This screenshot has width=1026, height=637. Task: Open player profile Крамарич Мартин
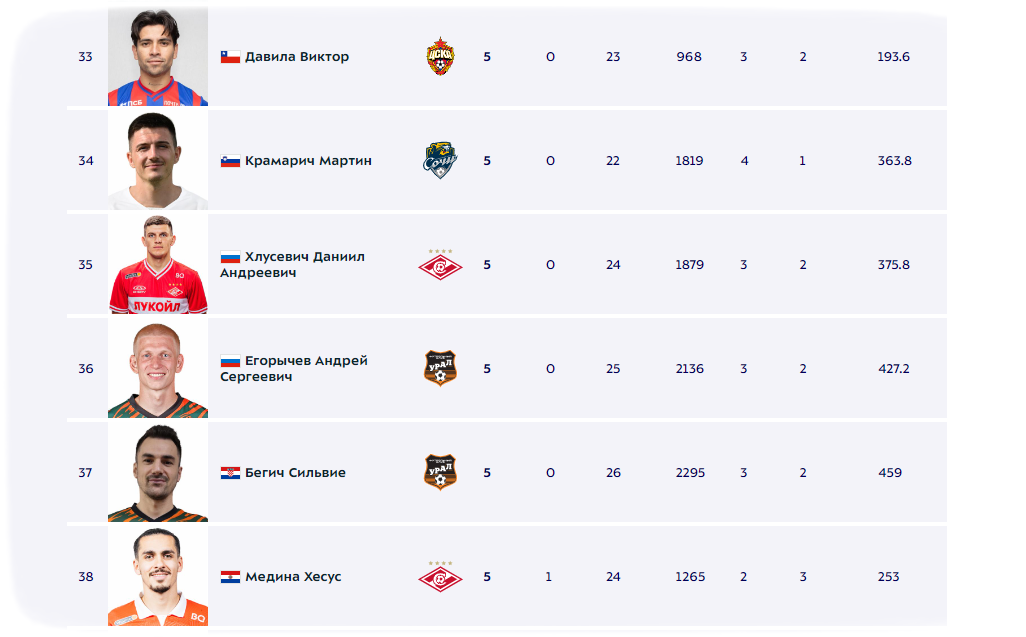[x=308, y=161]
